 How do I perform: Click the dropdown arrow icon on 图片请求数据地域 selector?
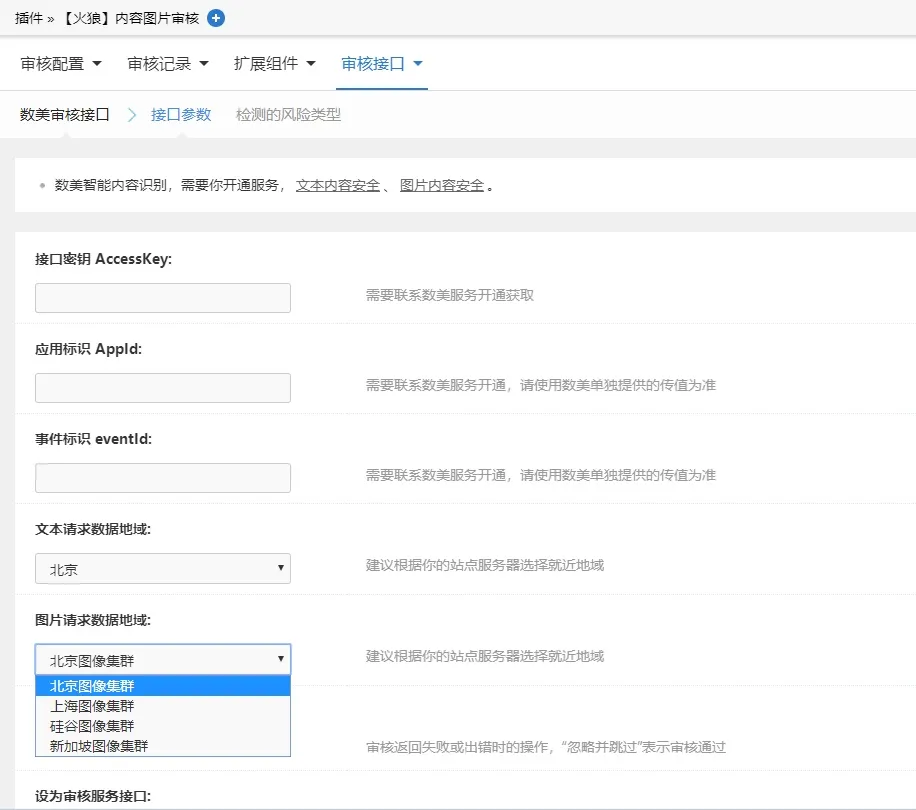pyautogui.click(x=280, y=659)
